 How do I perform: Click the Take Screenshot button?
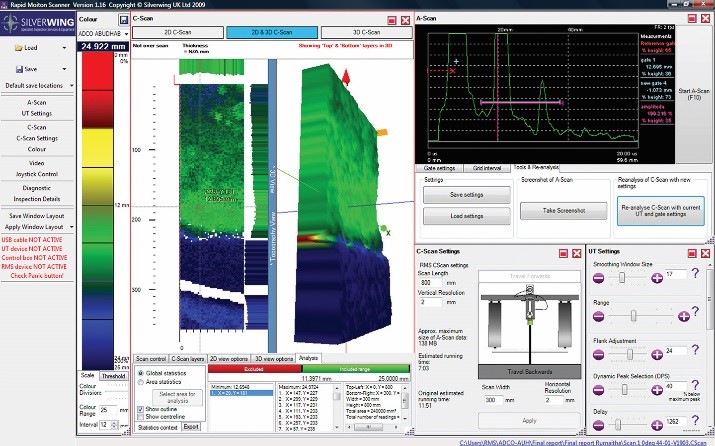pos(563,212)
